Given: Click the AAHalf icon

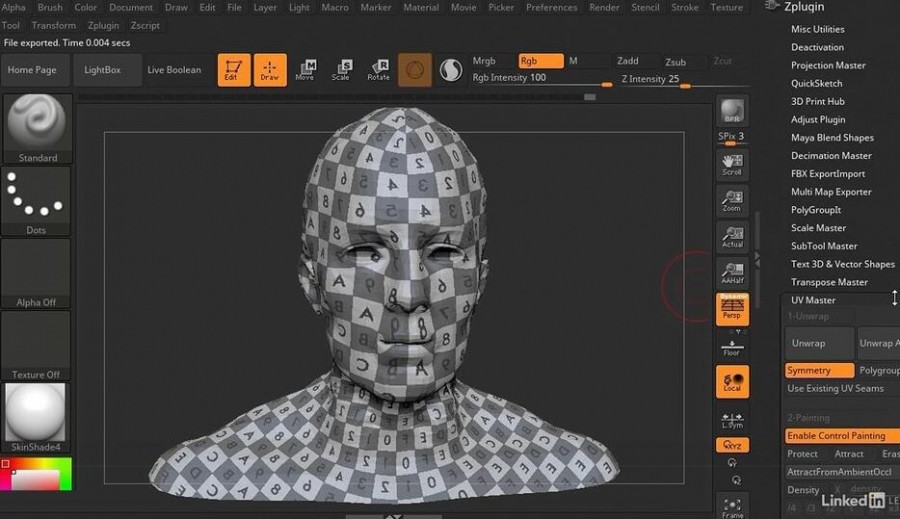Looking at the screenshot, I should point(732,273).
